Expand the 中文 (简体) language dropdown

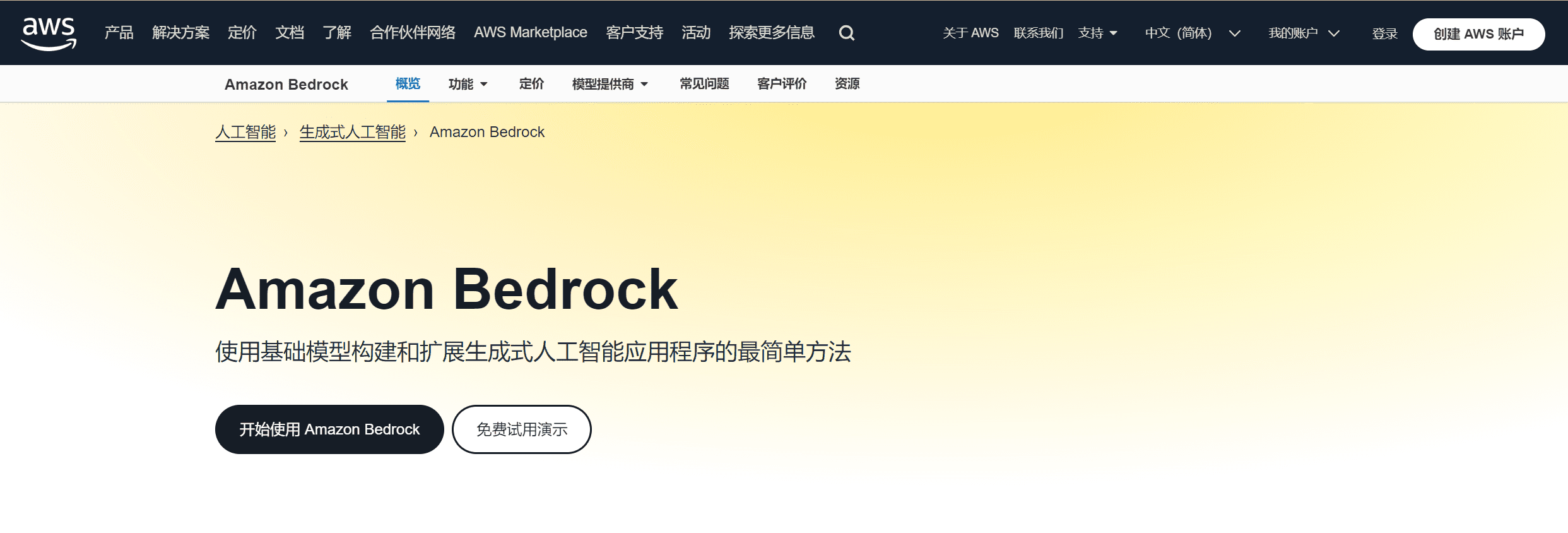click(1193, 33)
